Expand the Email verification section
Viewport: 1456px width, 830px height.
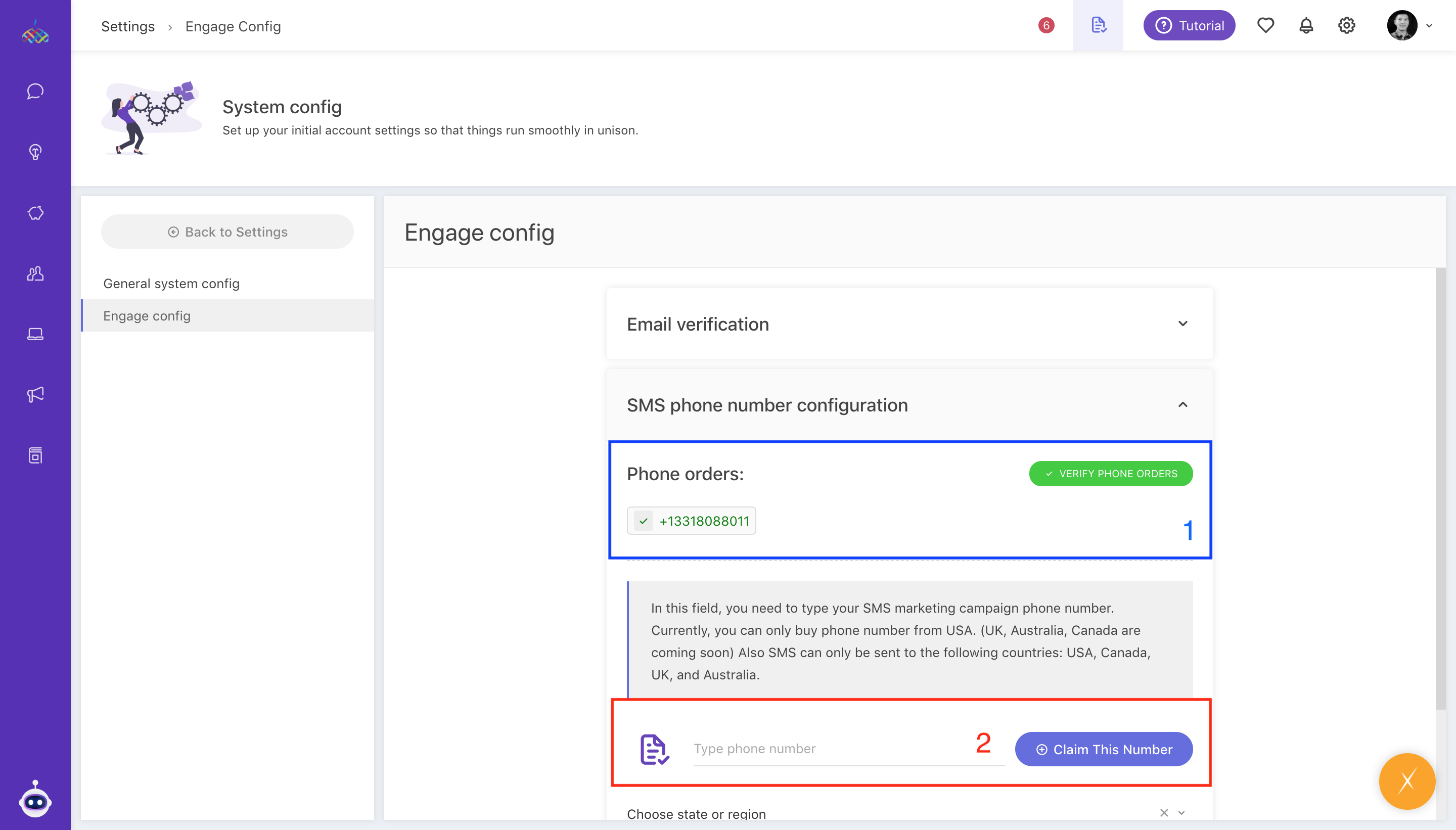pos(909,324)
